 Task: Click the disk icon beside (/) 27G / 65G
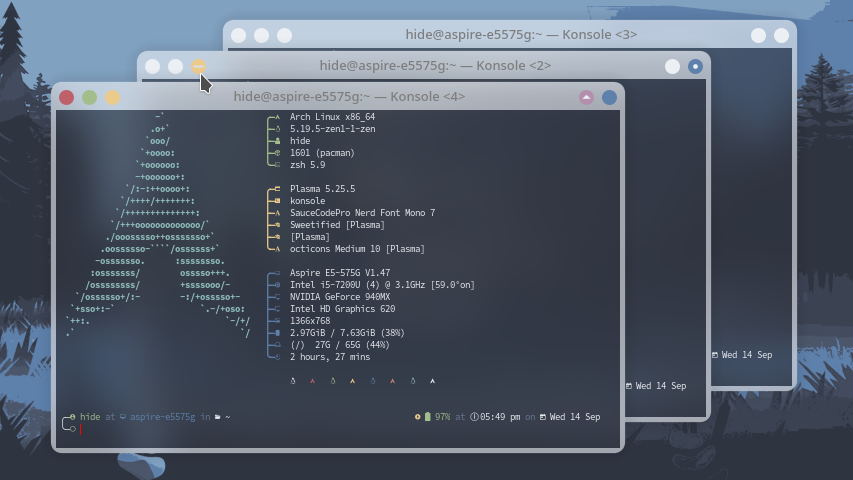(x=277, y=344)
